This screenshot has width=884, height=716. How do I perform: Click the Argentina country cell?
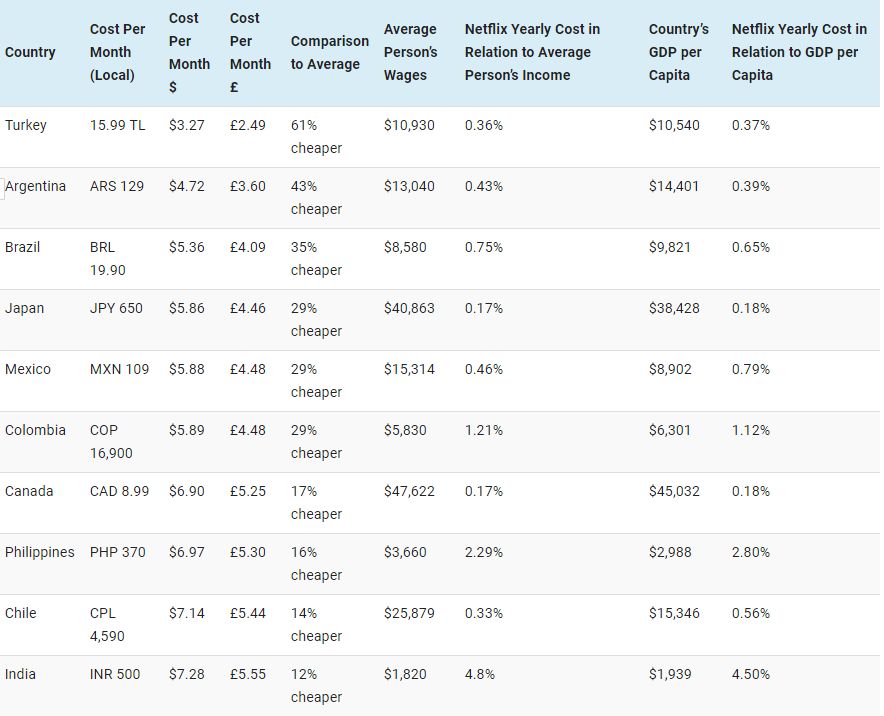click(x=36, y=186)
